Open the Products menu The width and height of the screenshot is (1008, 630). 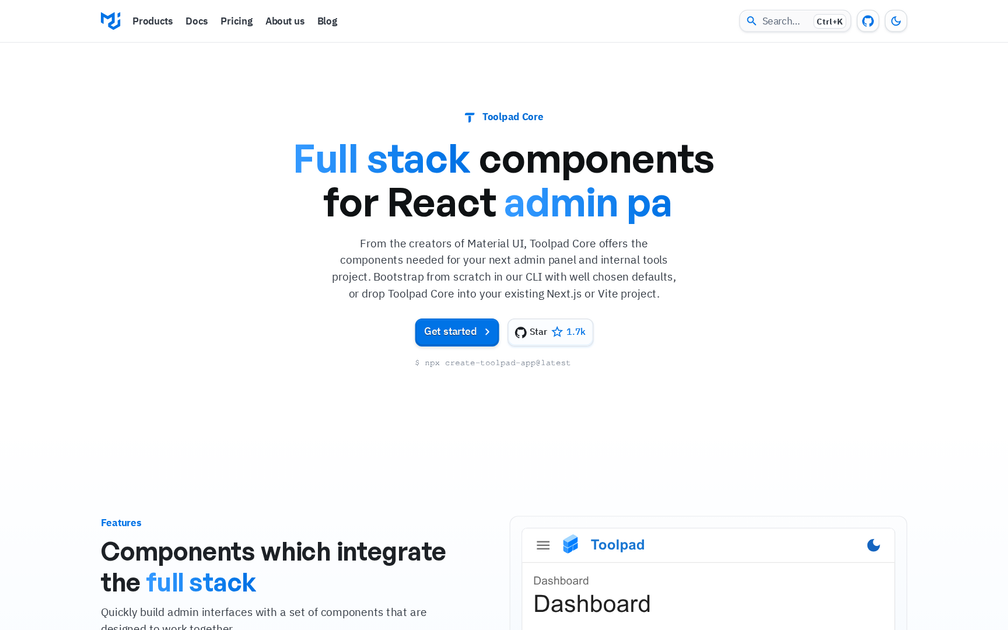click(152, 21)
